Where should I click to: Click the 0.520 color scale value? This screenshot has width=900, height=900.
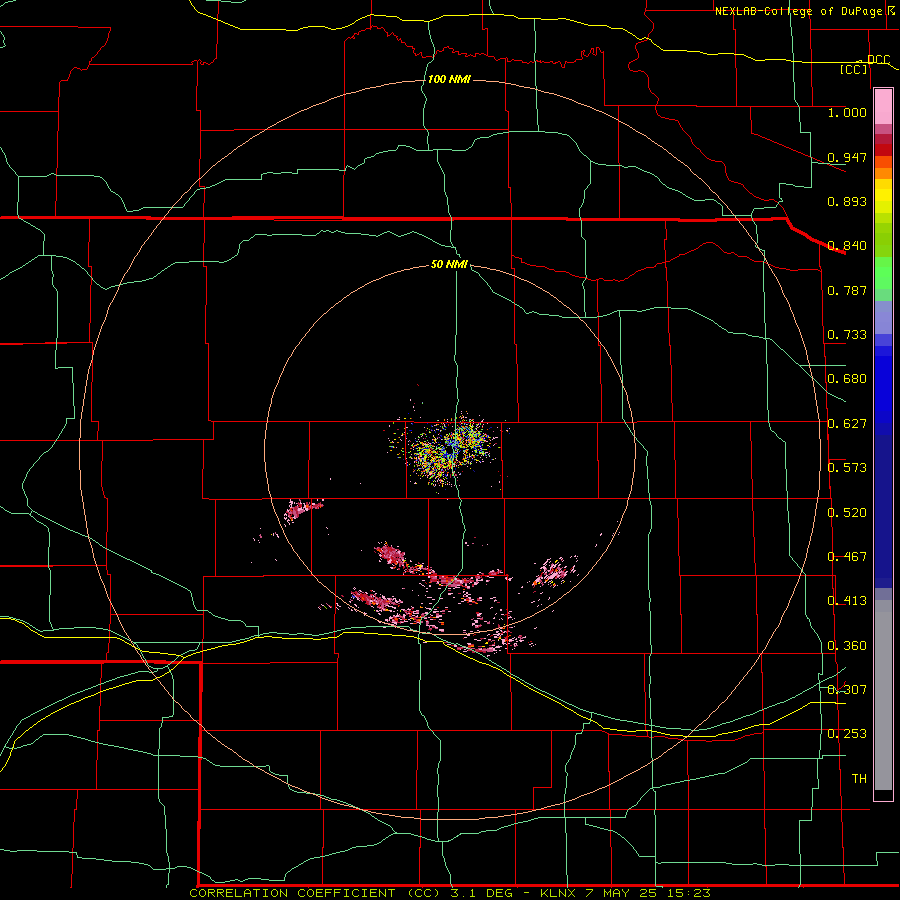pyautogui.click(x=847, y=513)
